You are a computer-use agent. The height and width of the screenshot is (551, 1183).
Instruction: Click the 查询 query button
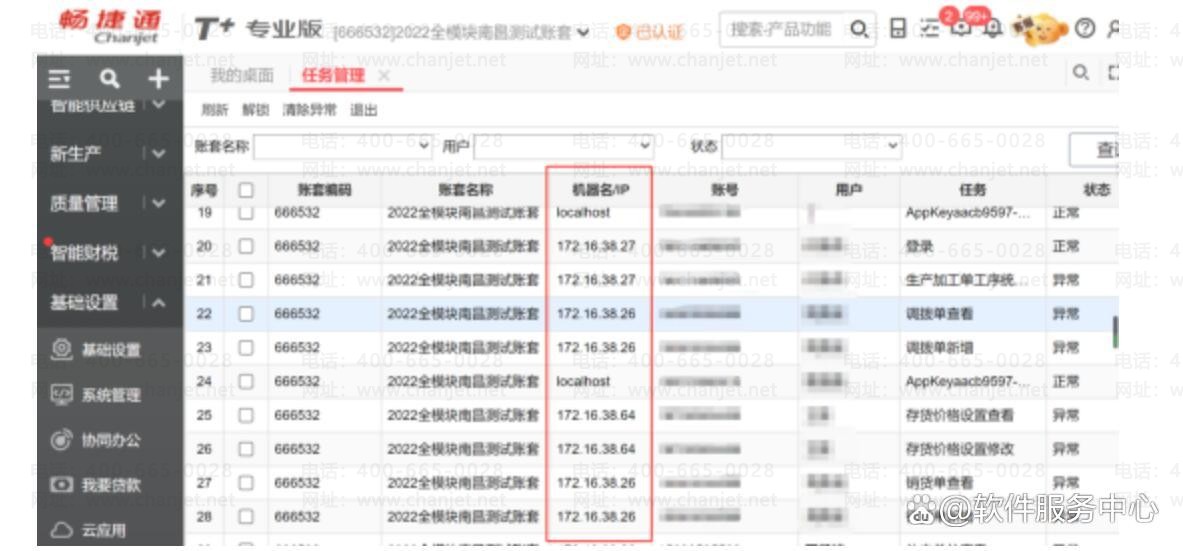tap(1094, 150)
